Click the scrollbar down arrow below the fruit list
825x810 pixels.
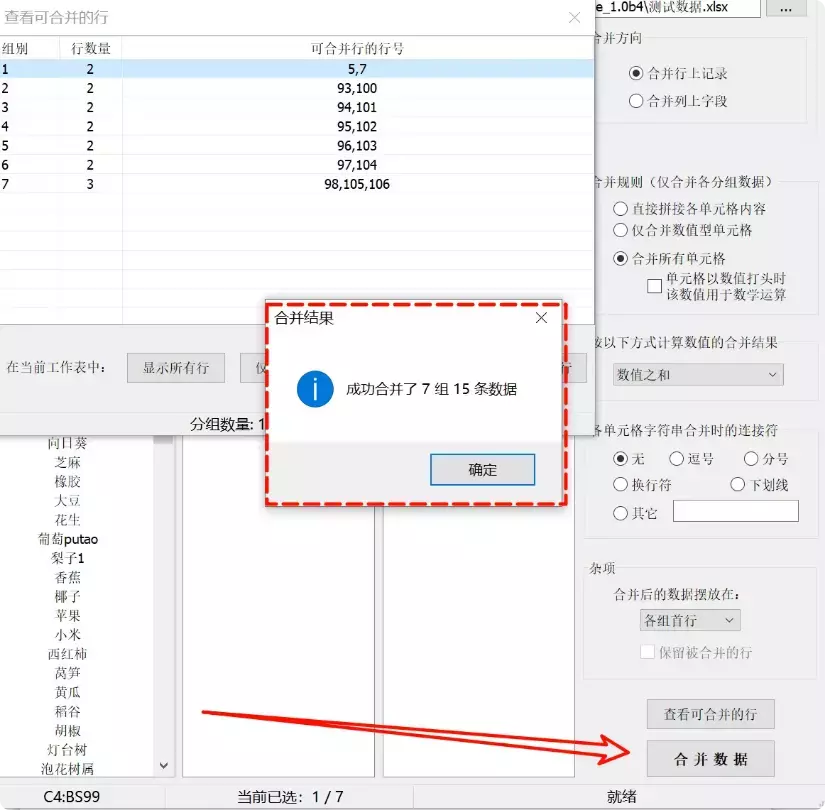tap(163, 764)
